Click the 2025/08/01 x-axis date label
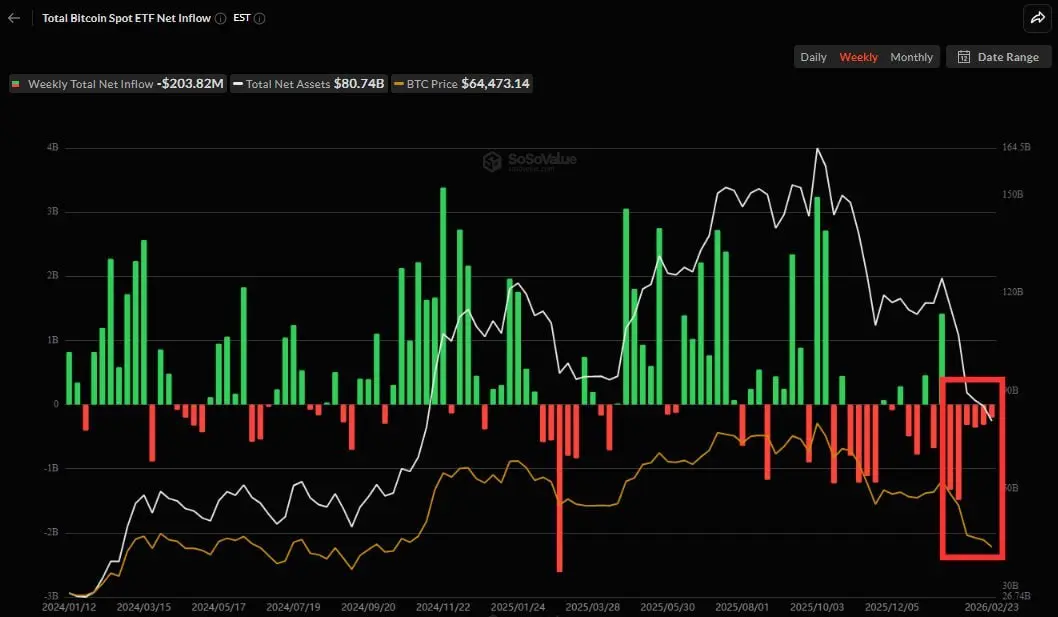Image resolution: width=1058 pixels, height=617 pixels. click(x=742, y=607)
